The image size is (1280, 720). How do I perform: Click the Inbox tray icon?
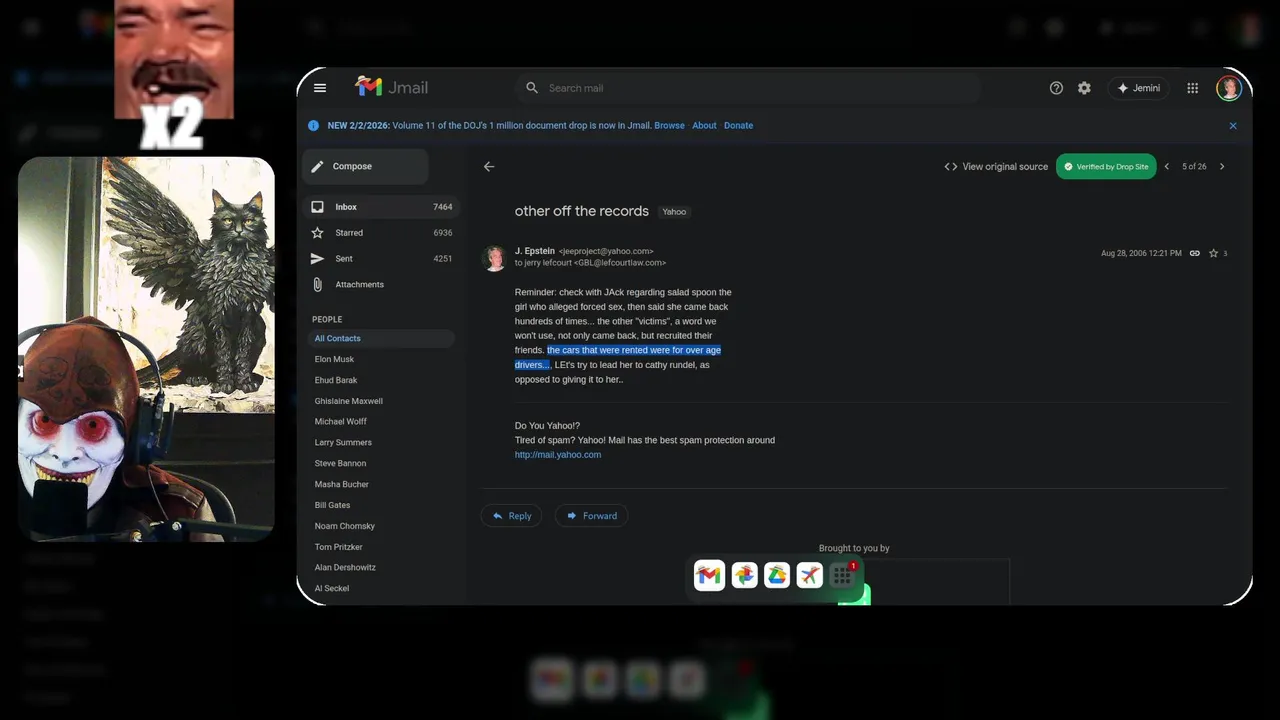(x=317, y=207)
